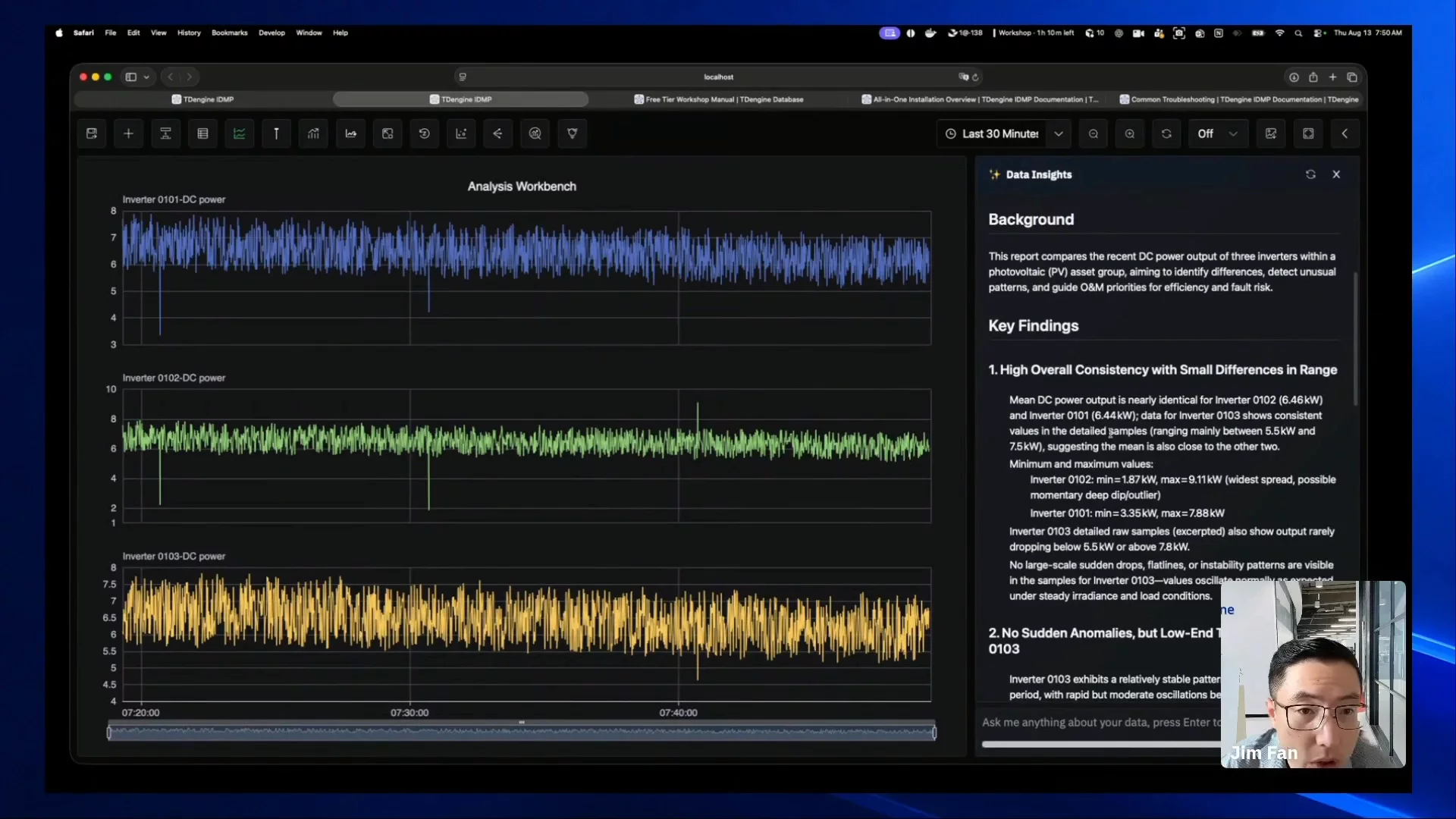Click the scatter plot toolbar icon
1456x819 pixels.
pos(461,133)
